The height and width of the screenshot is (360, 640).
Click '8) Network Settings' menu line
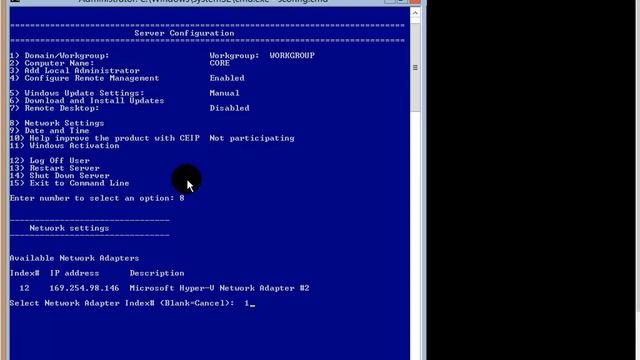57,123
